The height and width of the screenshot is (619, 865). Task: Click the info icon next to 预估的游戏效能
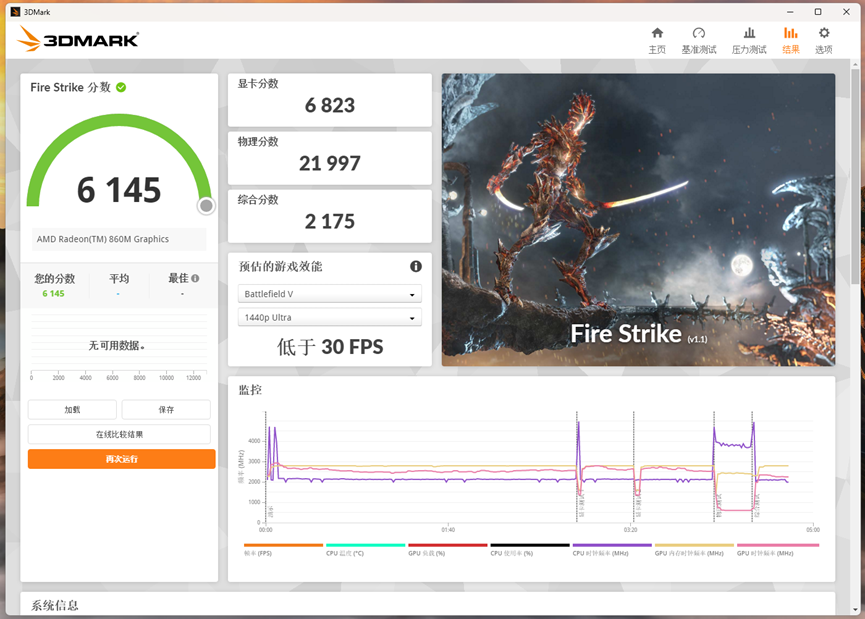(x=415, y=266)
